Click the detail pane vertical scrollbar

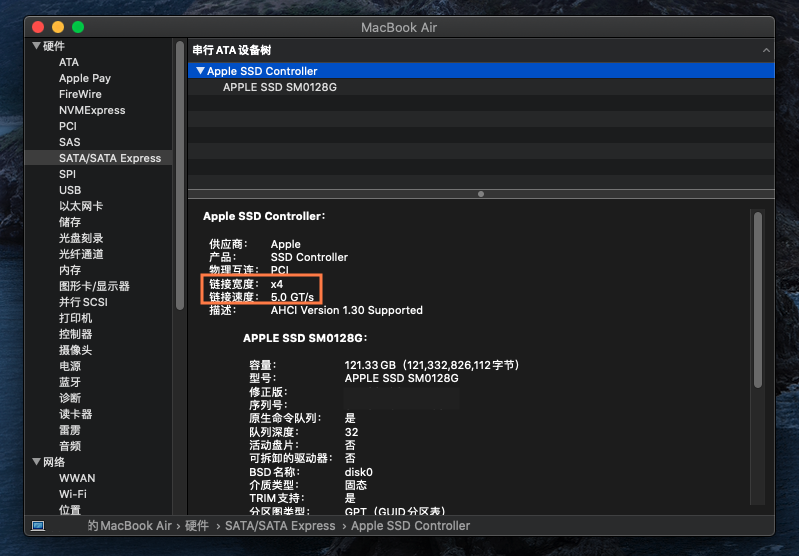757,300
